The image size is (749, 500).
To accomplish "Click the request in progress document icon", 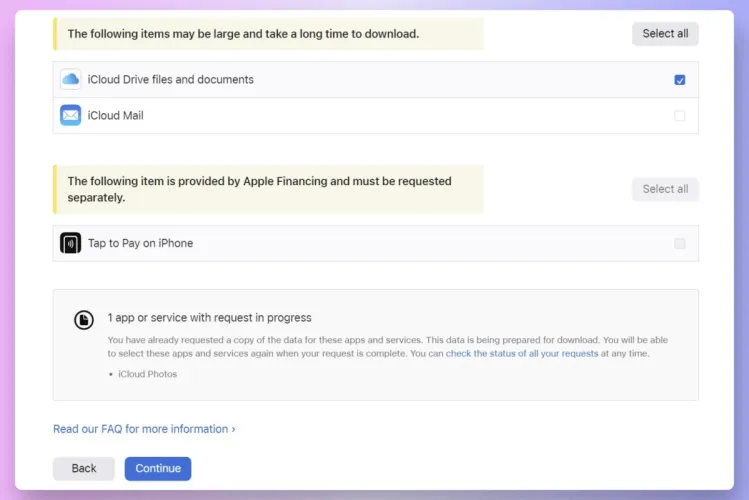I will [84, 320].
